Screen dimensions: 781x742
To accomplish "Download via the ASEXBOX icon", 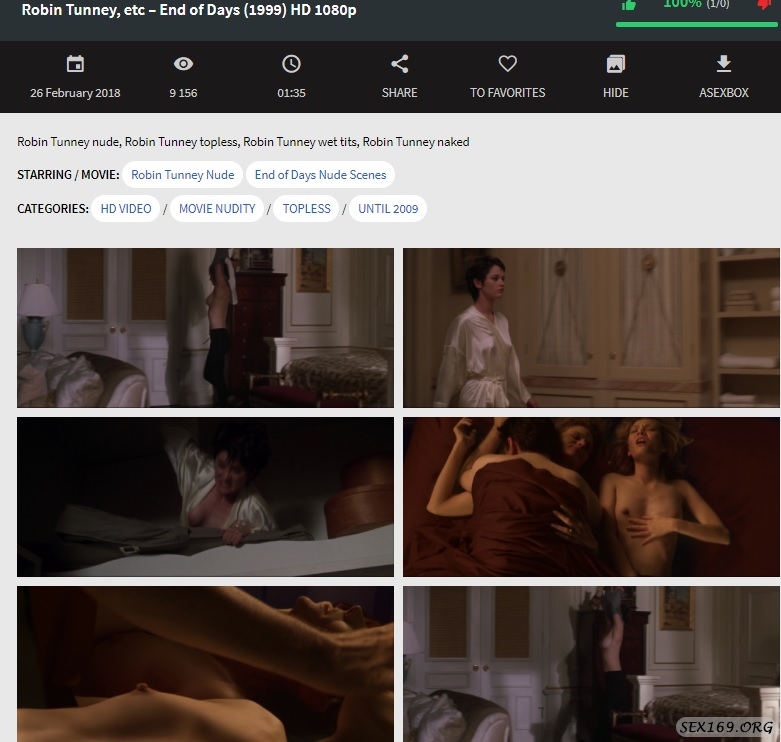I will (x=724, y=75).
